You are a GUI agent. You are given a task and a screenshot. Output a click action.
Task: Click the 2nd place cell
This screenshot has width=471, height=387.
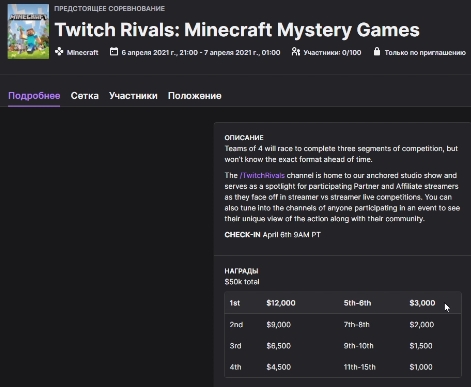236,324
